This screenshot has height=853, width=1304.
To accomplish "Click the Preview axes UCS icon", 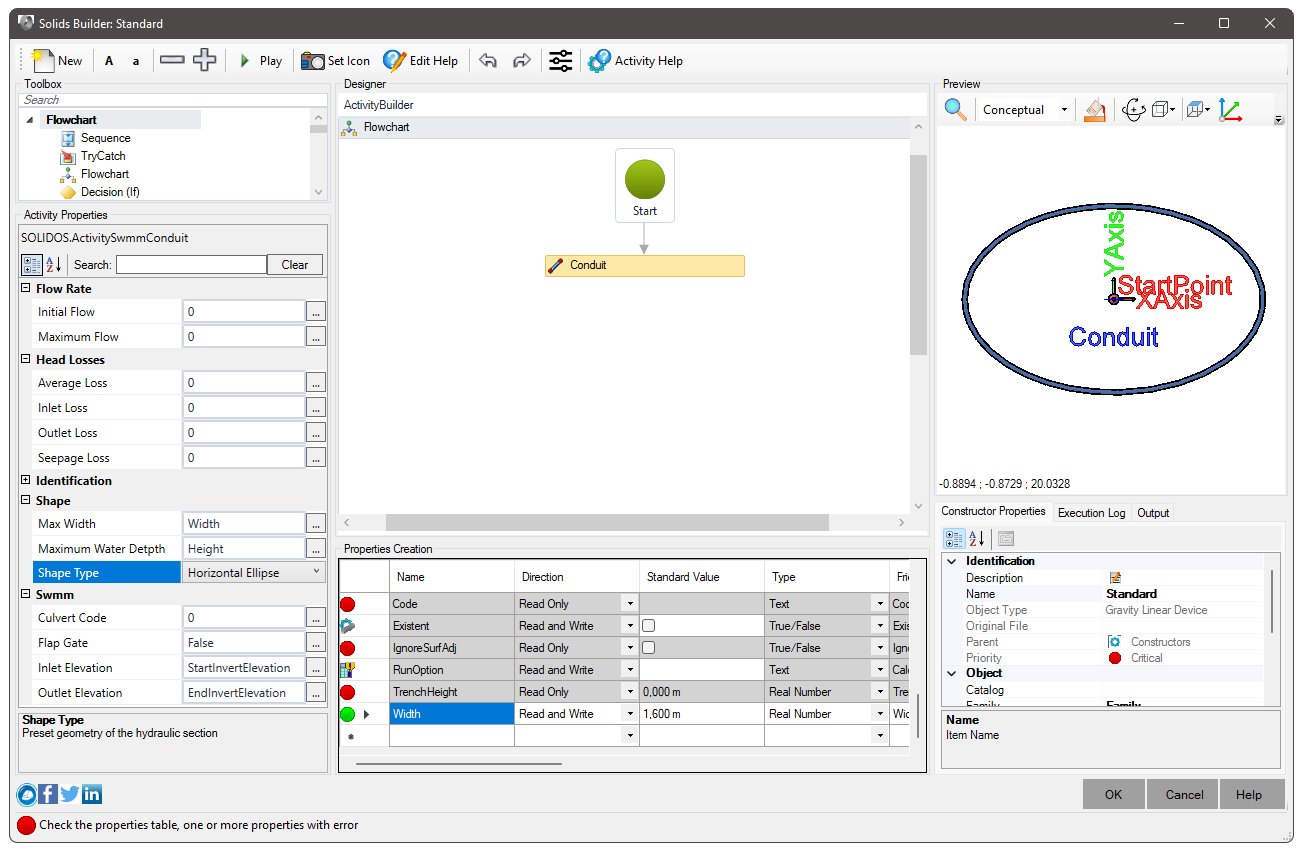I will [x=1230, y=109].
